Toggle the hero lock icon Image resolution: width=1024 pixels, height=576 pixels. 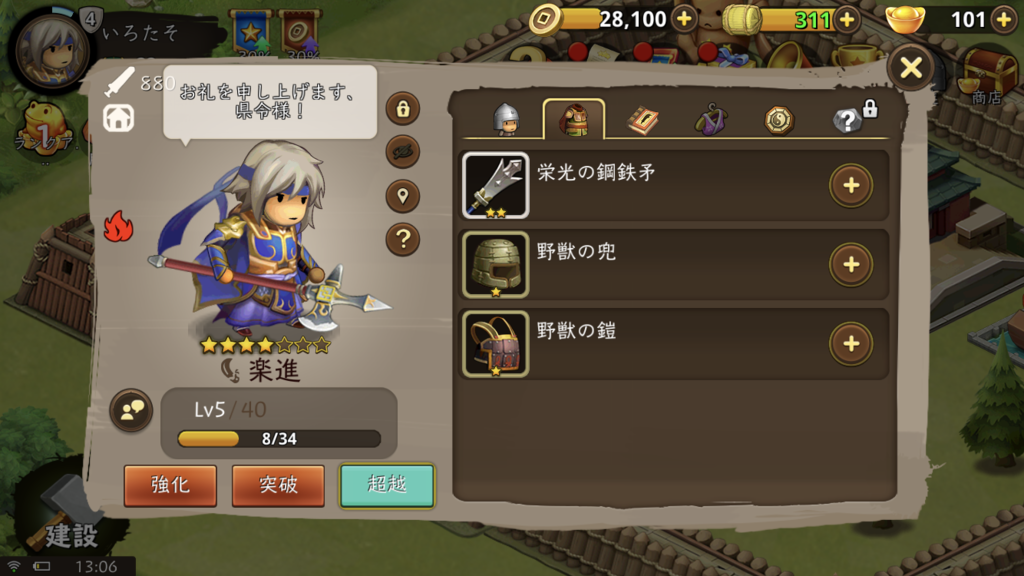coord(403,109)
